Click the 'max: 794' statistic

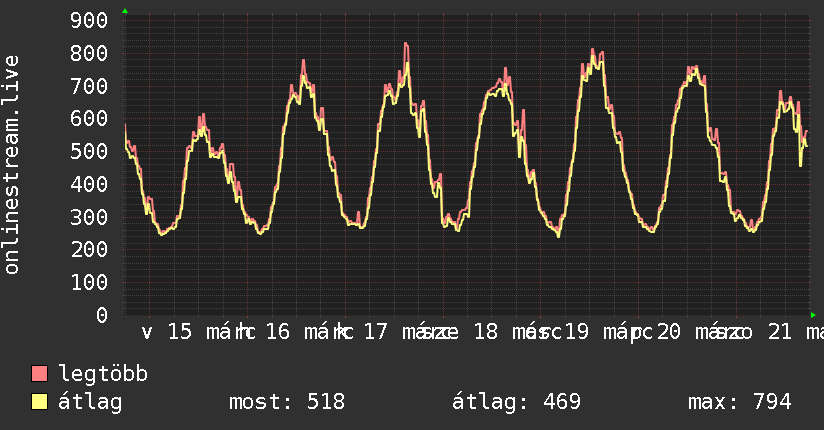(x=740, y=402)
